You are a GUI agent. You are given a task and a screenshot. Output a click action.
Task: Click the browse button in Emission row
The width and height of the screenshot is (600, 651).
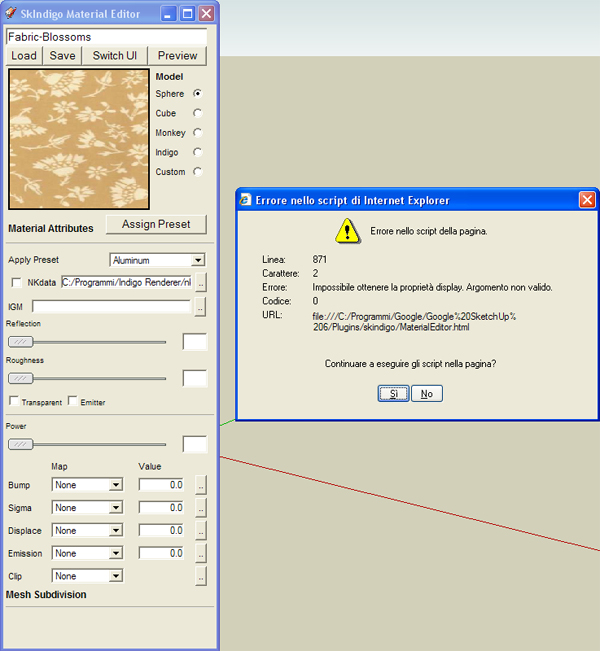[201, 553]
